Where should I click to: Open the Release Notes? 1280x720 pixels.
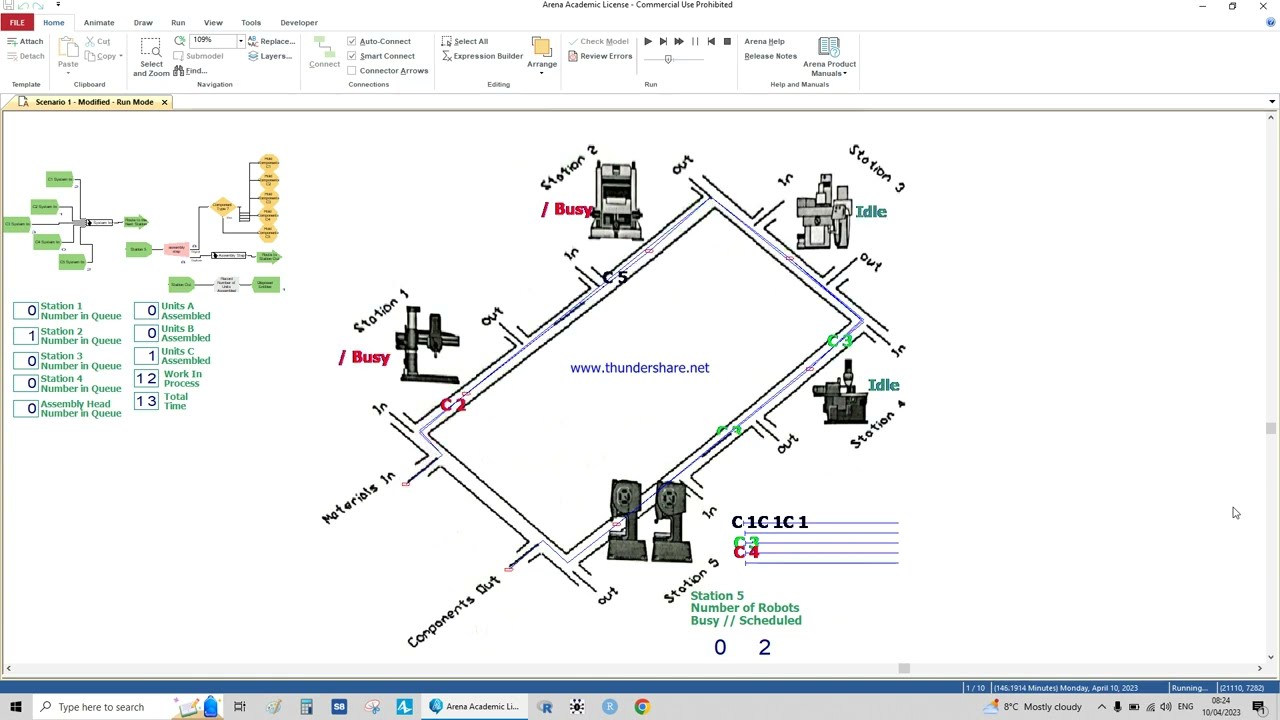pyautogui.click(x=770, y=56)
